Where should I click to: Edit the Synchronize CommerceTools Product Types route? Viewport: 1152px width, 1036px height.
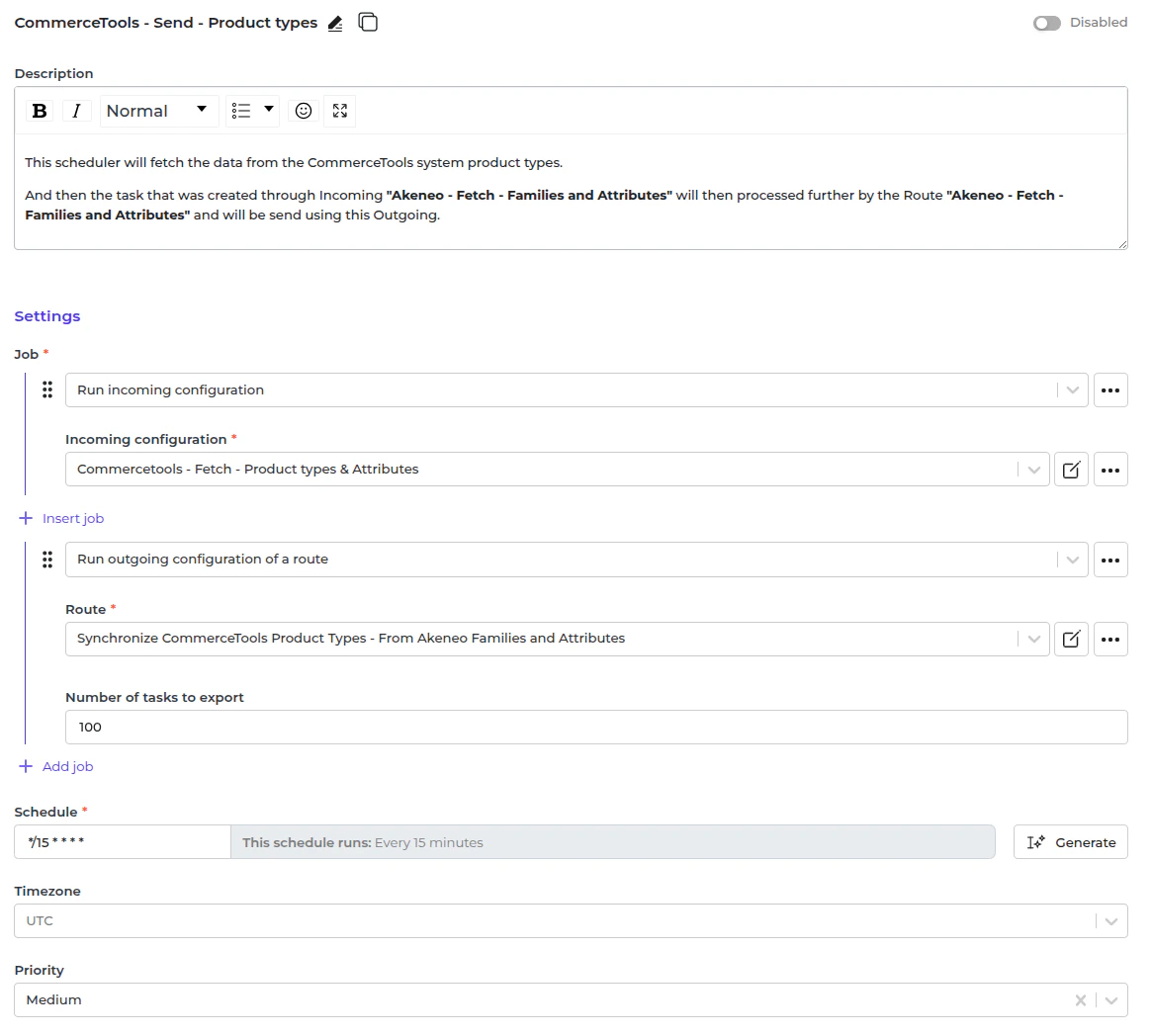[1071, 639]
